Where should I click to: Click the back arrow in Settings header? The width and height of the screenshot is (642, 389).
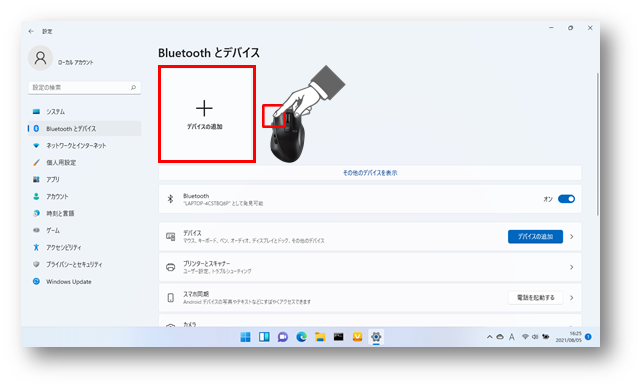31,31
